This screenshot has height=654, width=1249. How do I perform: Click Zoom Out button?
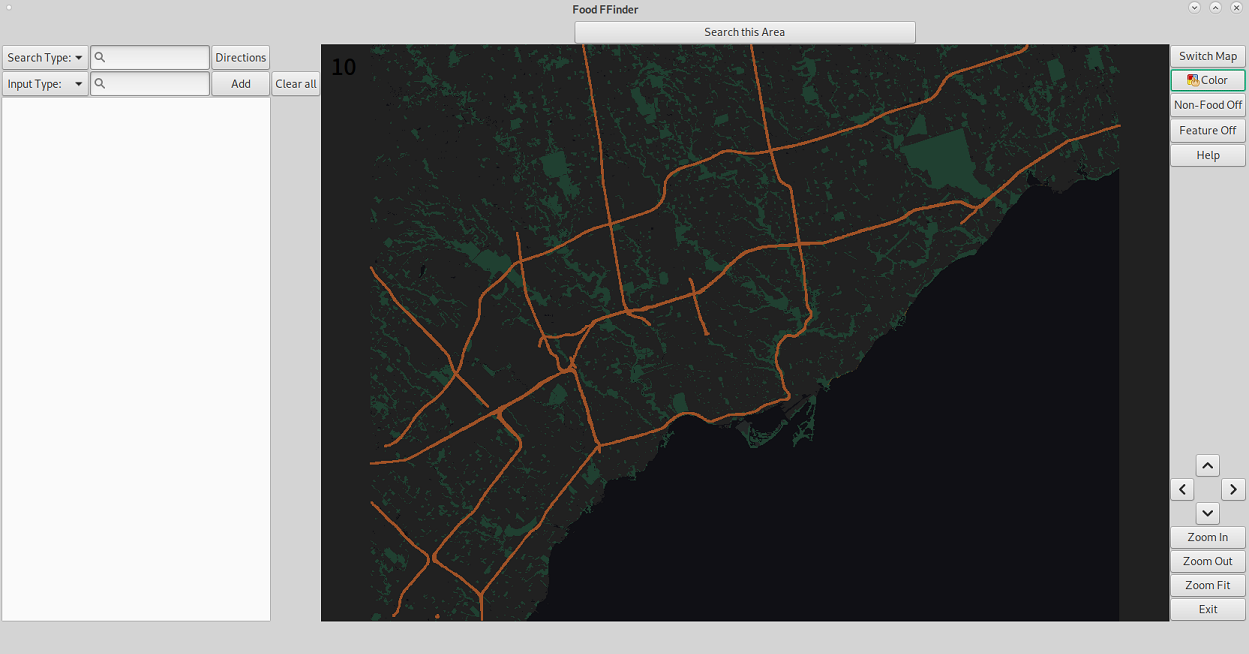coord(1208,561)
